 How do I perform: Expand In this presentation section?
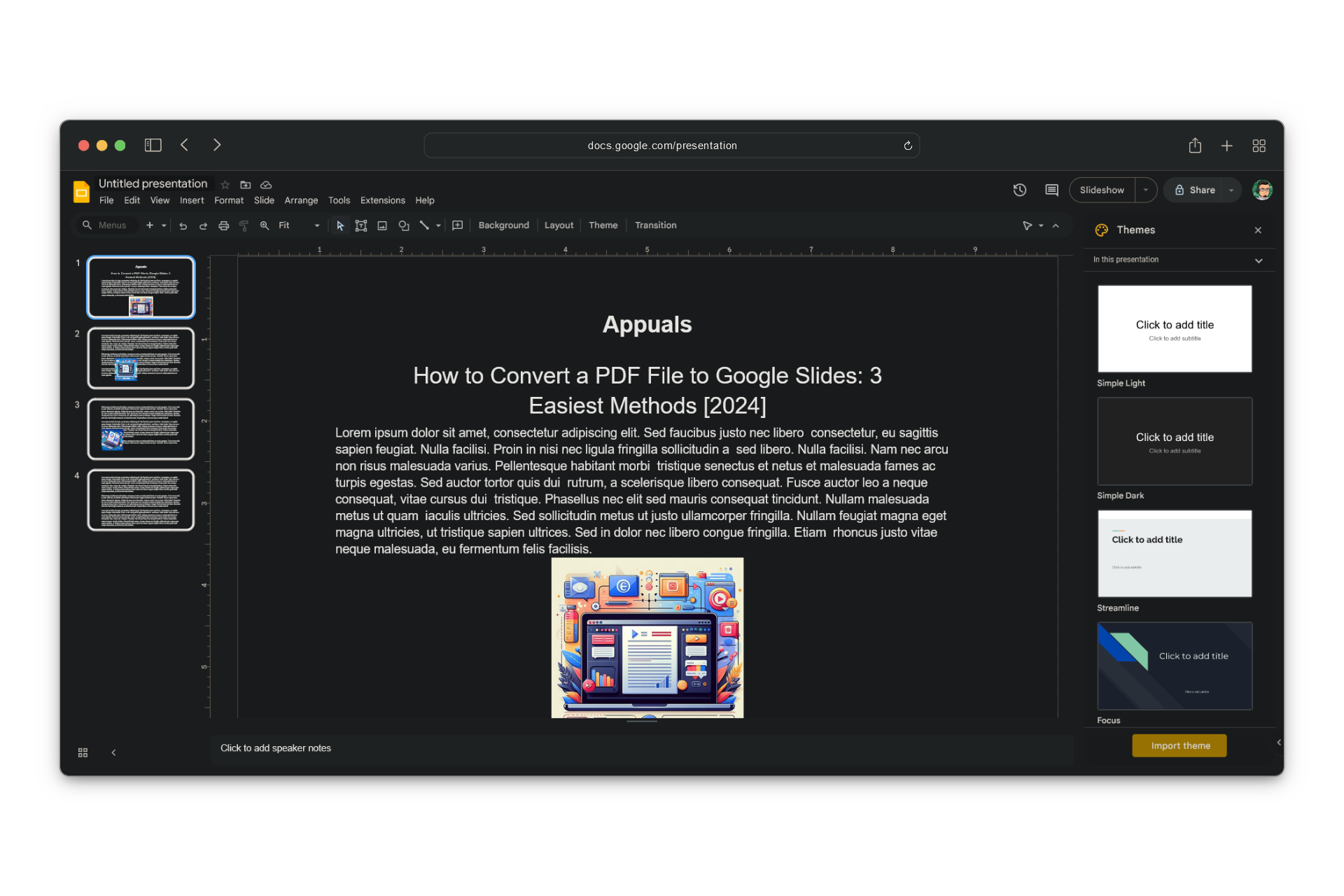1259,260
